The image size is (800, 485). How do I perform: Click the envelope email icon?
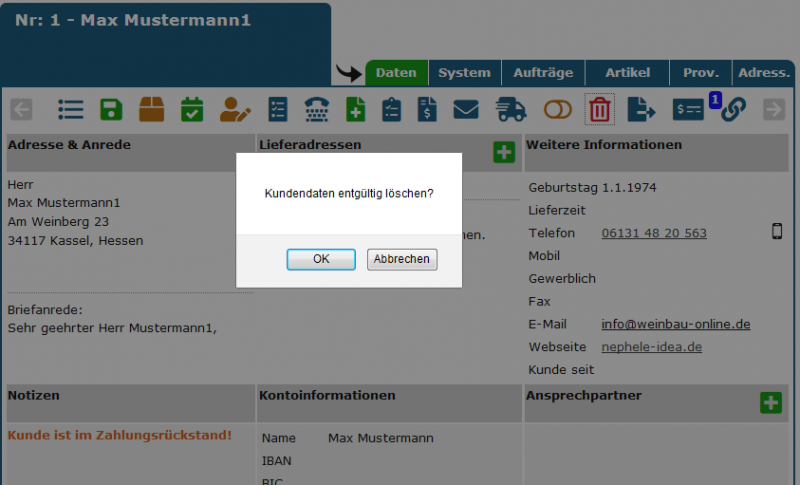[466, 109]
